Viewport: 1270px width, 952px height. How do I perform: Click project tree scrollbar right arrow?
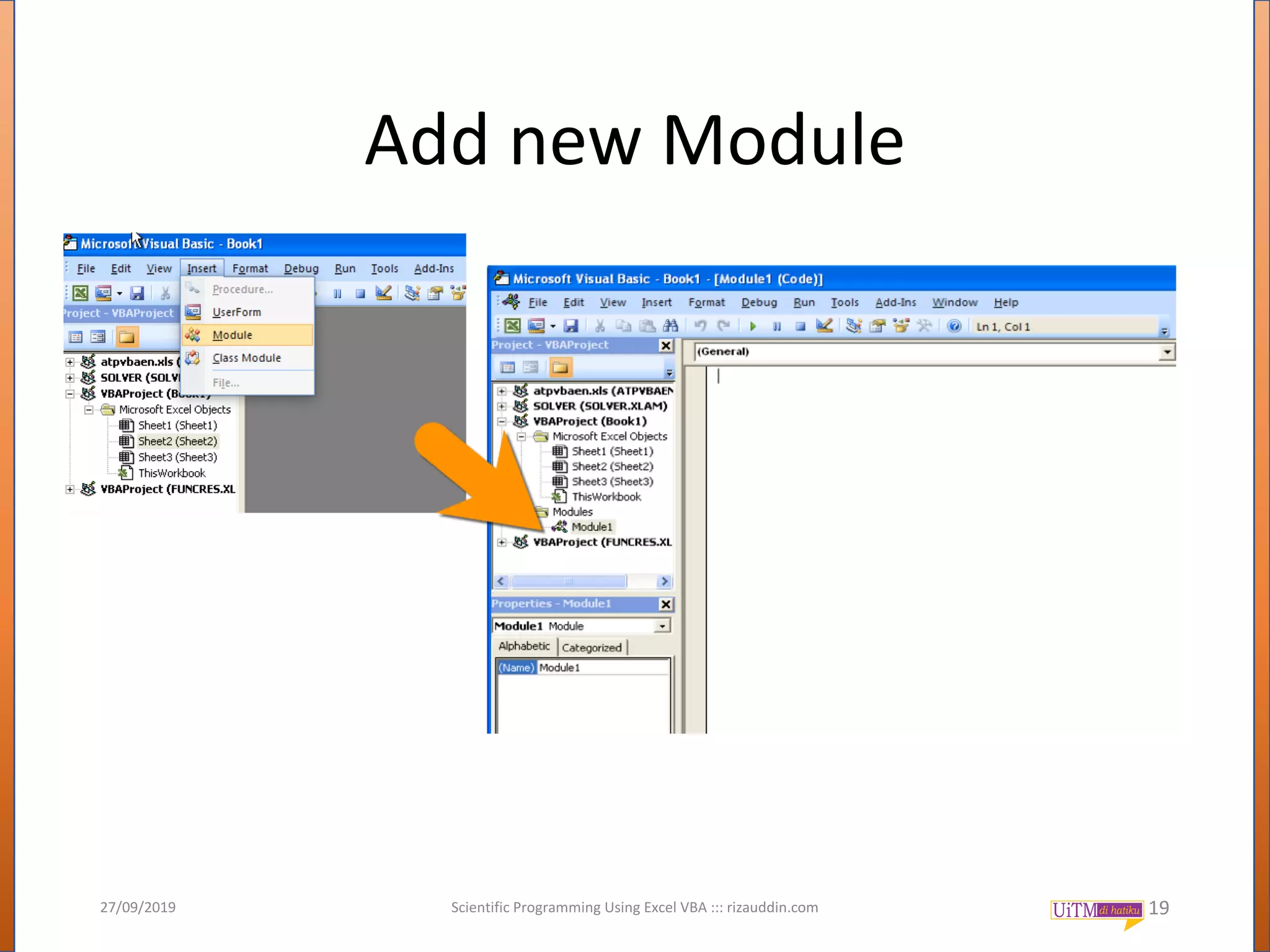click(x=664, y=581)
